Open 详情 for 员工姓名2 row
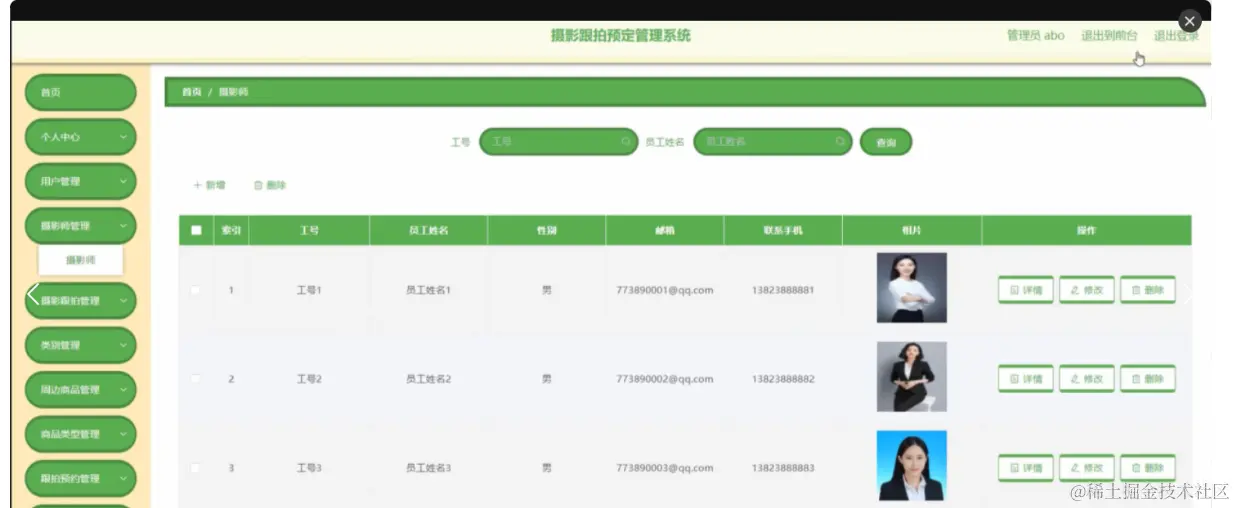The width and height of the screenshot is (1236, 508). tap(1025, 379)
